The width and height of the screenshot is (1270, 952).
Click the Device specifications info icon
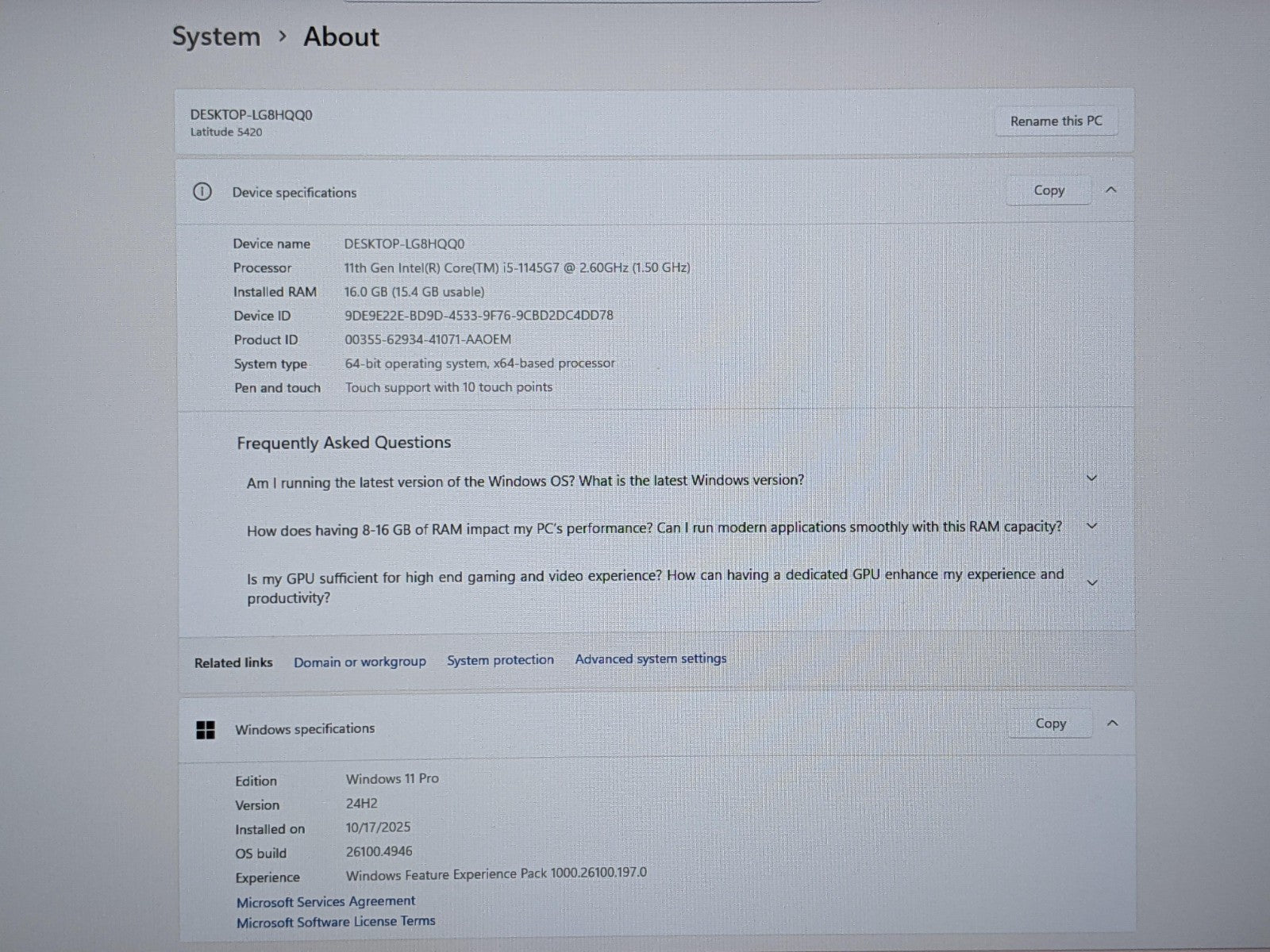click(202, 192)
